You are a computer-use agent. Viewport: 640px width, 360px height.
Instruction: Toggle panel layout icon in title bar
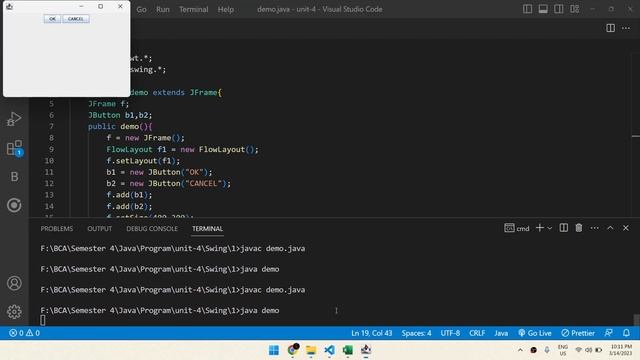[x=543, y=9]
